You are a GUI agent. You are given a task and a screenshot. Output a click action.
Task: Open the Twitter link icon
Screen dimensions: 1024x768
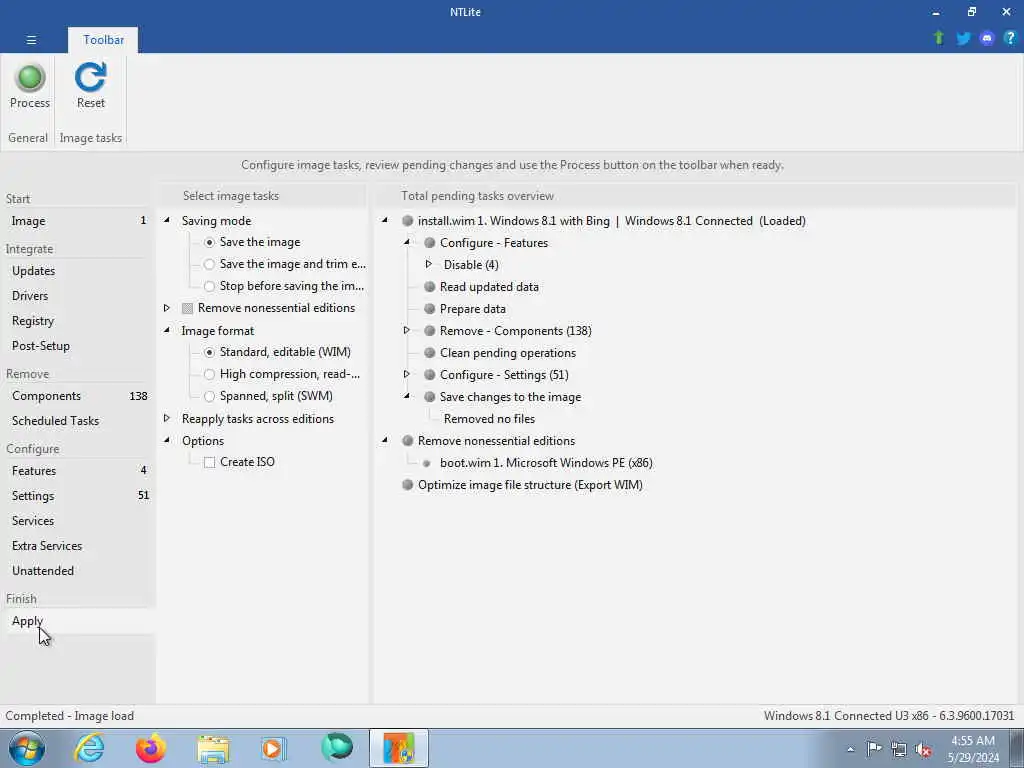click(x=963, y=38)
